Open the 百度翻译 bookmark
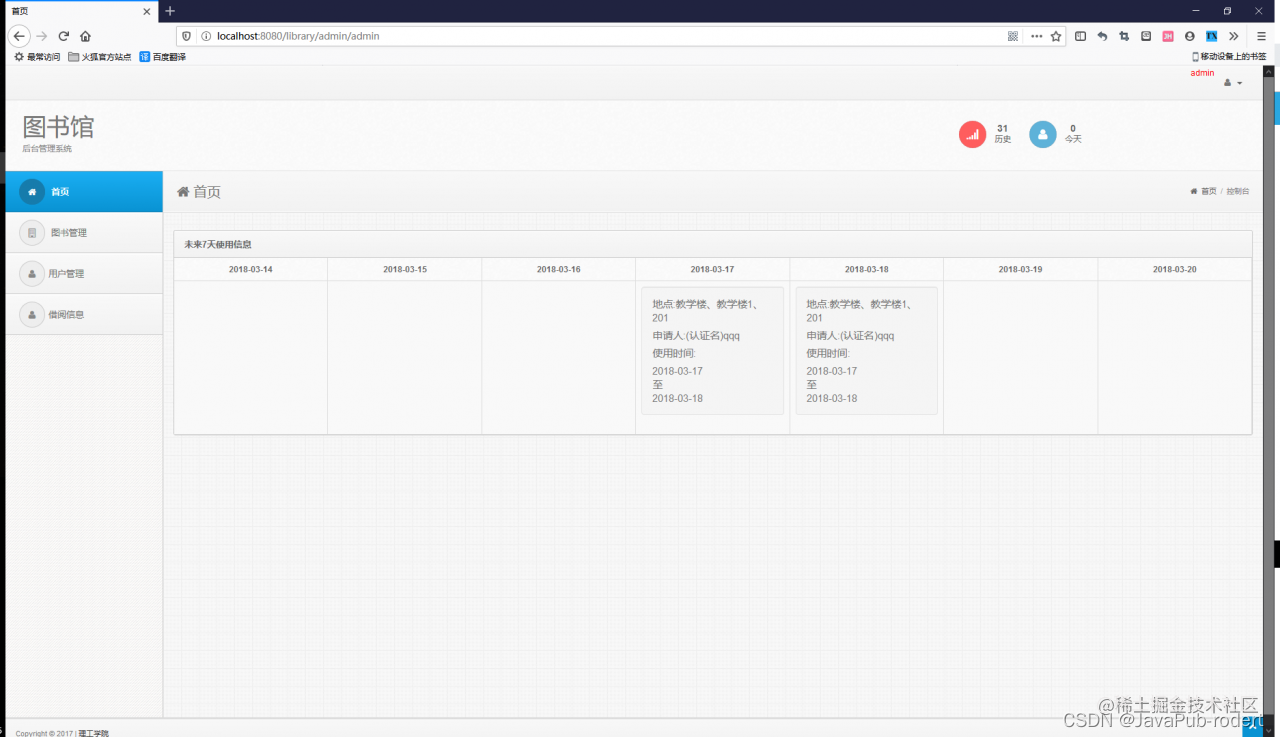Viewport: 1280px width, 737px height. point(162,57)
